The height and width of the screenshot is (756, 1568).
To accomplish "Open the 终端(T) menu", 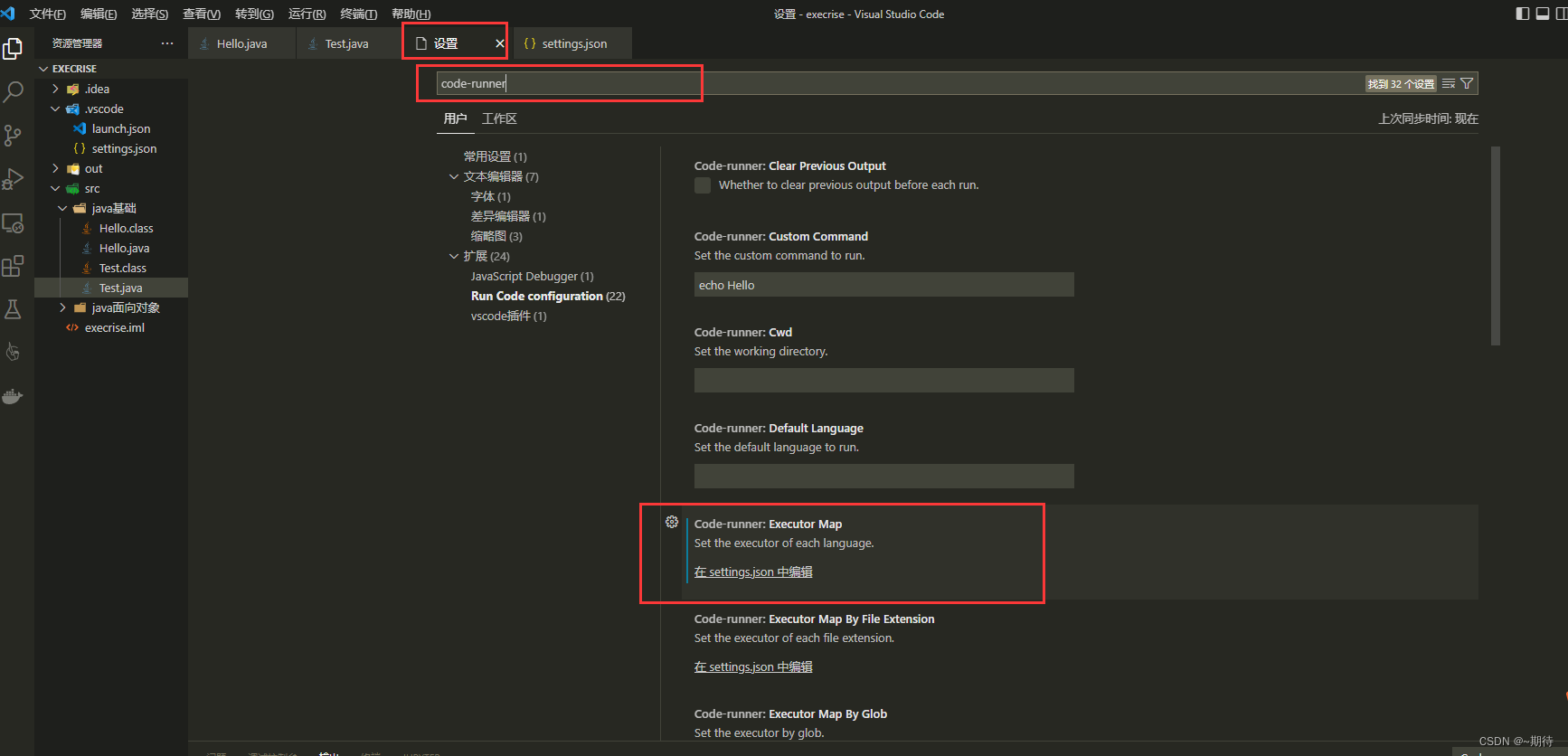I will (x=359, y=14).
